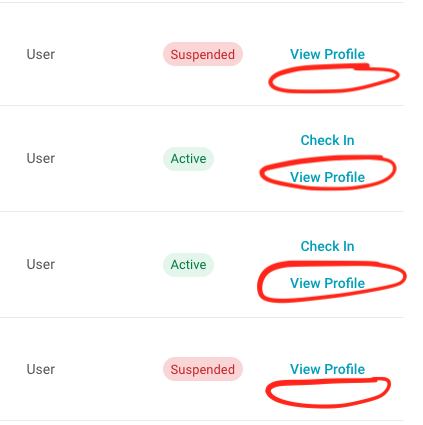The image size is (423, 425).
Task: Check In the first Active user
Action: 327,140
